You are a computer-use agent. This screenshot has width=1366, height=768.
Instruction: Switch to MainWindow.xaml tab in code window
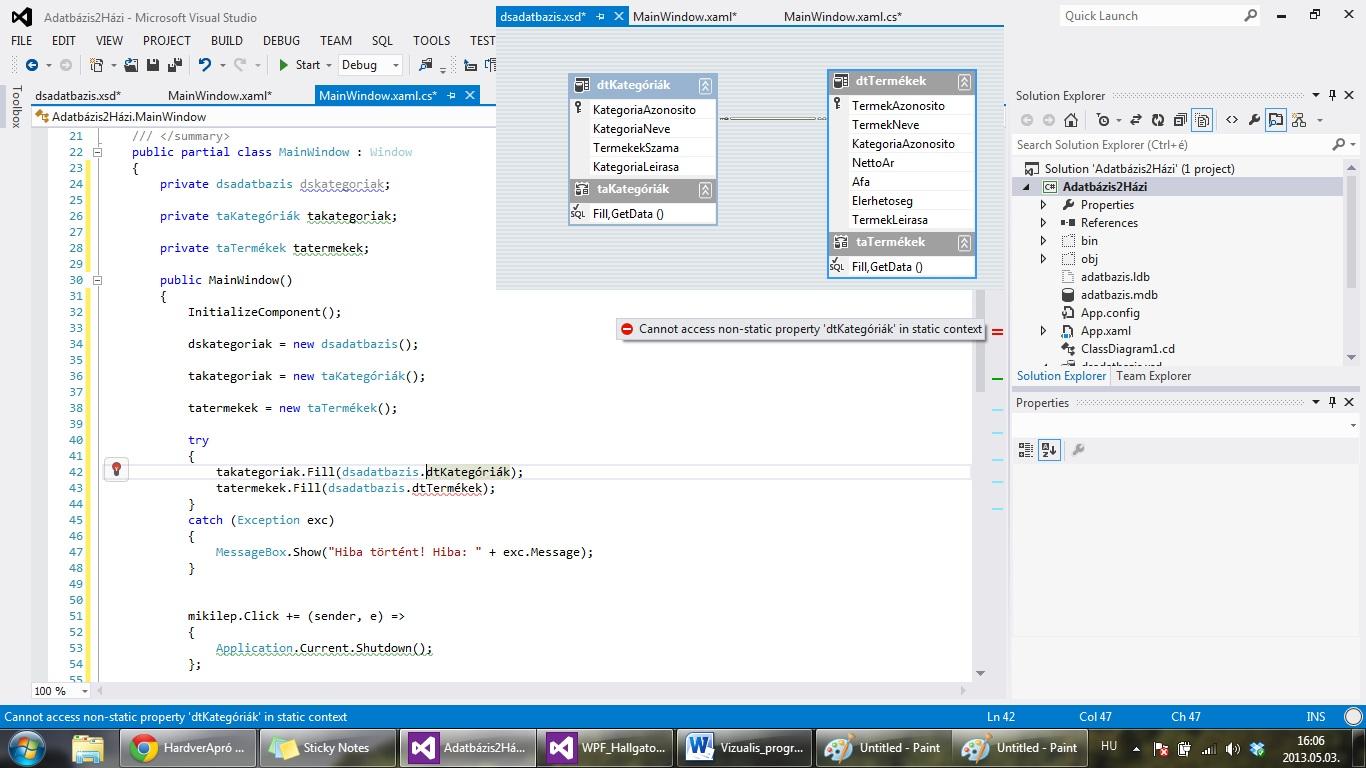pos(220,96)
